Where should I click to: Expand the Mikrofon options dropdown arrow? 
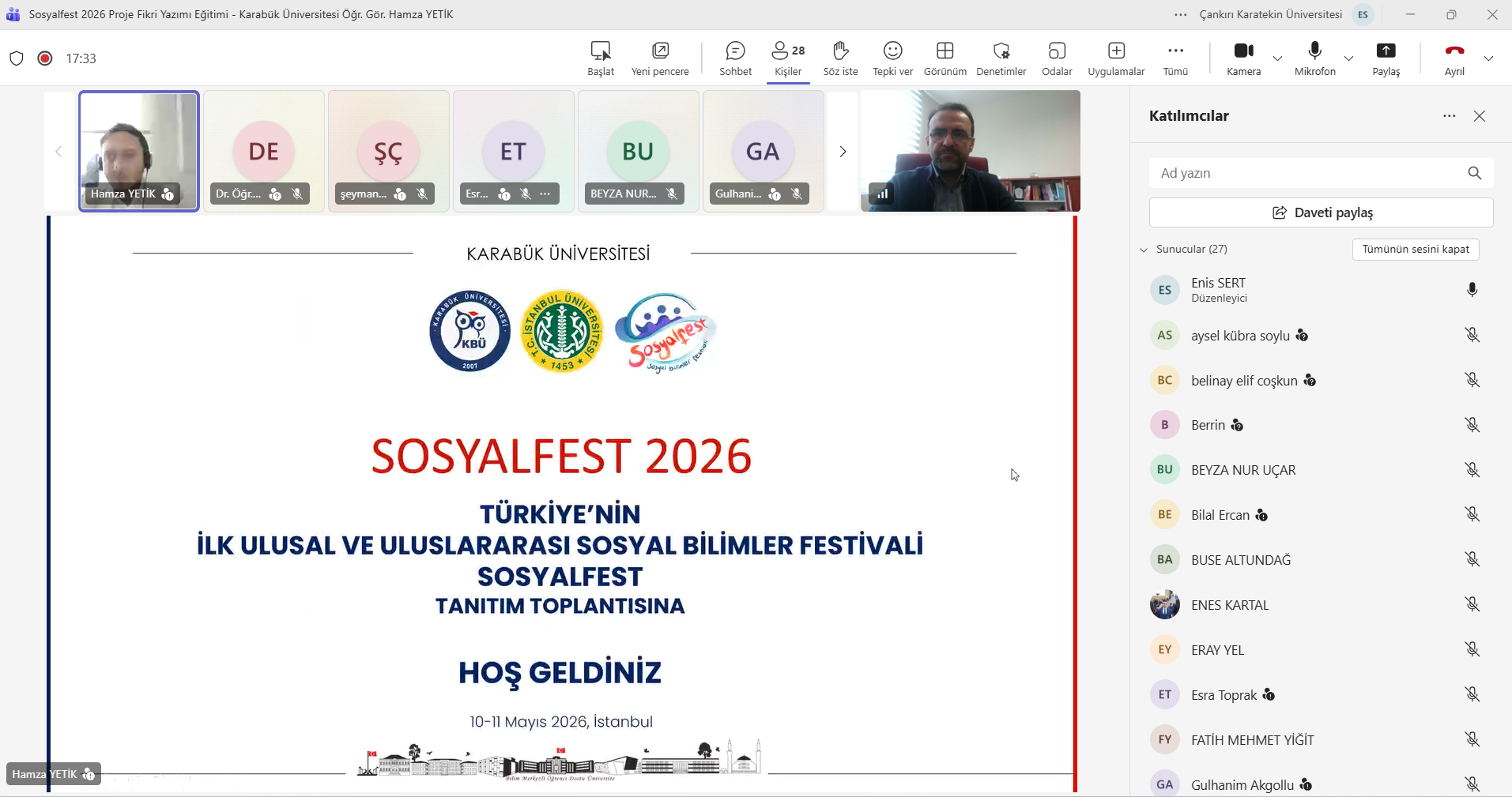pos(1348,58)
